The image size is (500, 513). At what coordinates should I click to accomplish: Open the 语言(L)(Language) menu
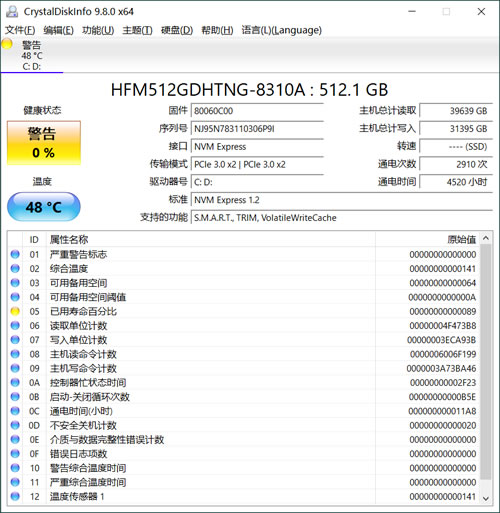(x=282, y=30)
